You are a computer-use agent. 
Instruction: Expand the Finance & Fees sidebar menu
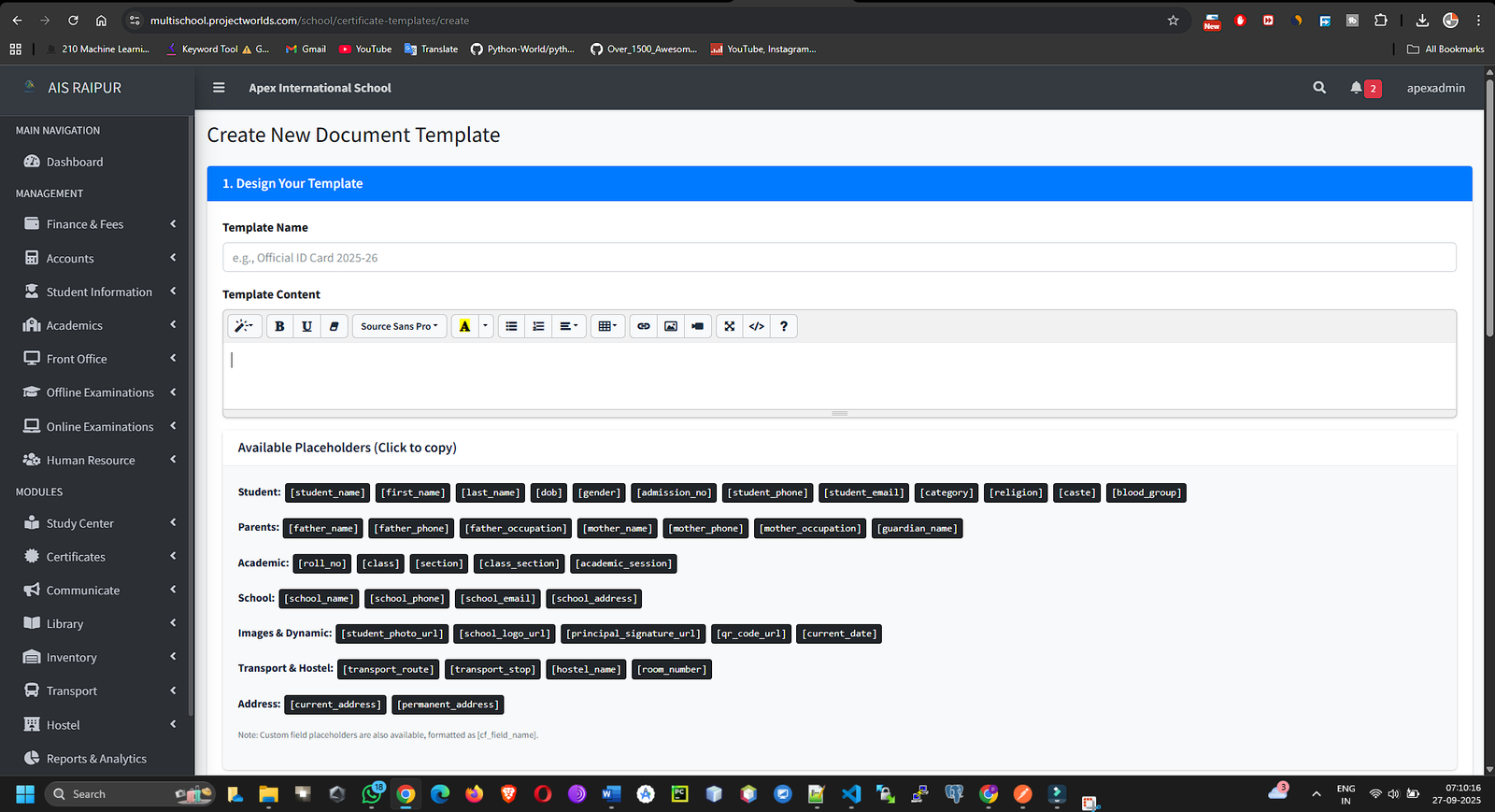tap(98, 224)
